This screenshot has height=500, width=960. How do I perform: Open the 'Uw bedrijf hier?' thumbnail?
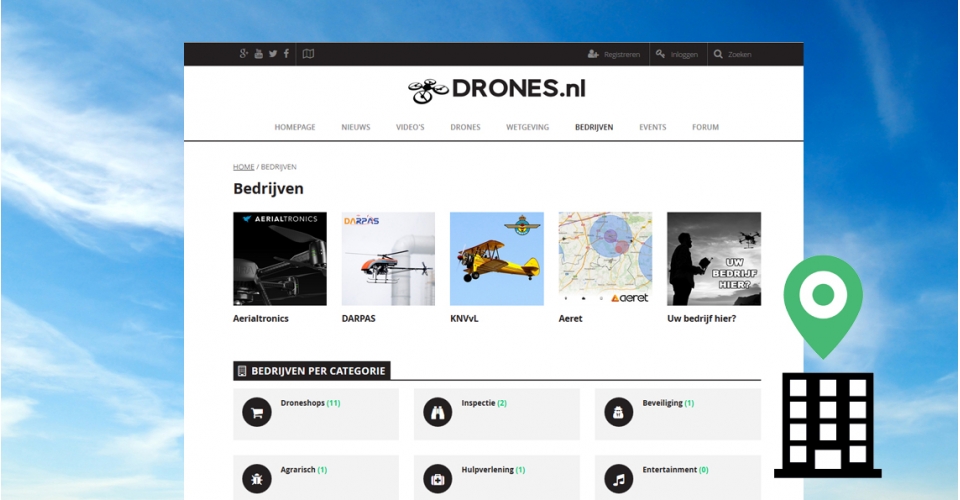(714, 259)
